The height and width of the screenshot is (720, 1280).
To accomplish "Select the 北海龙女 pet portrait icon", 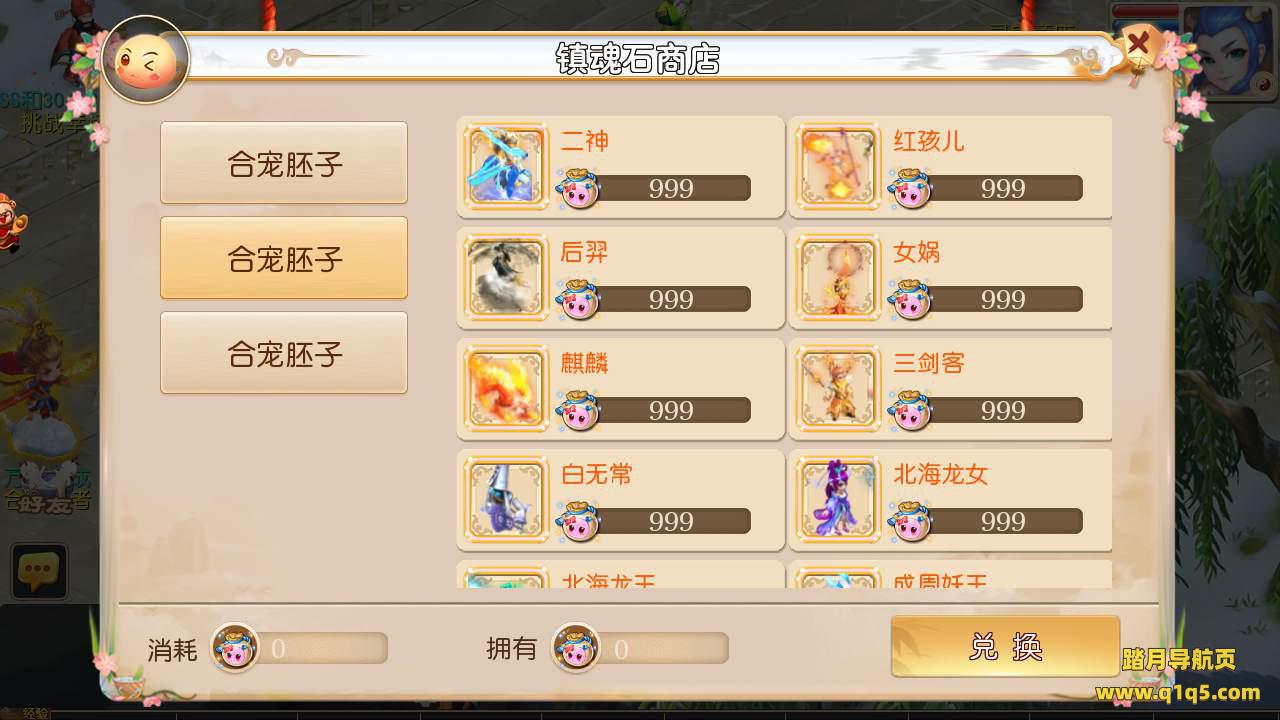I will (839, 499).
